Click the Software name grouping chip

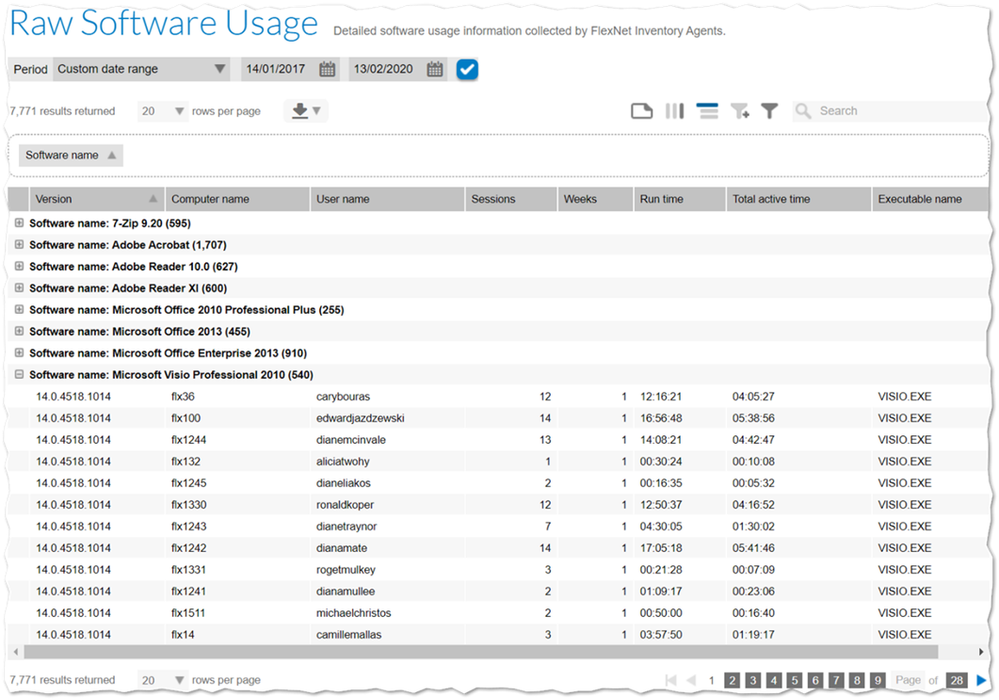coord(68,155)
